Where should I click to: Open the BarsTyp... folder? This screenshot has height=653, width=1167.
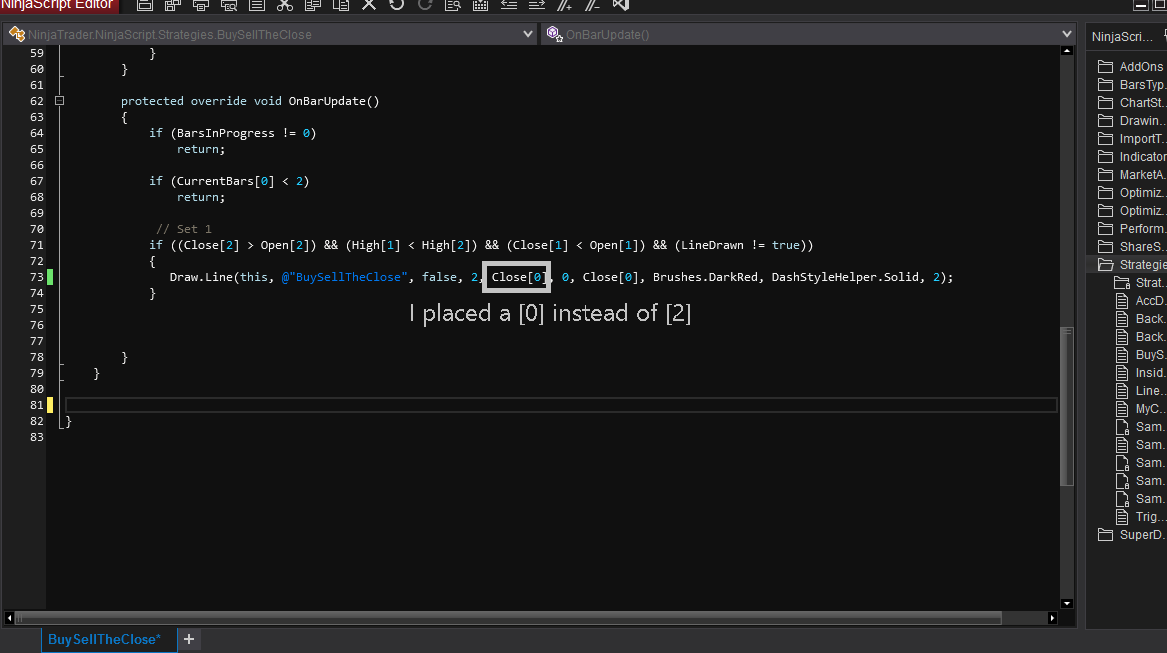1131,84
